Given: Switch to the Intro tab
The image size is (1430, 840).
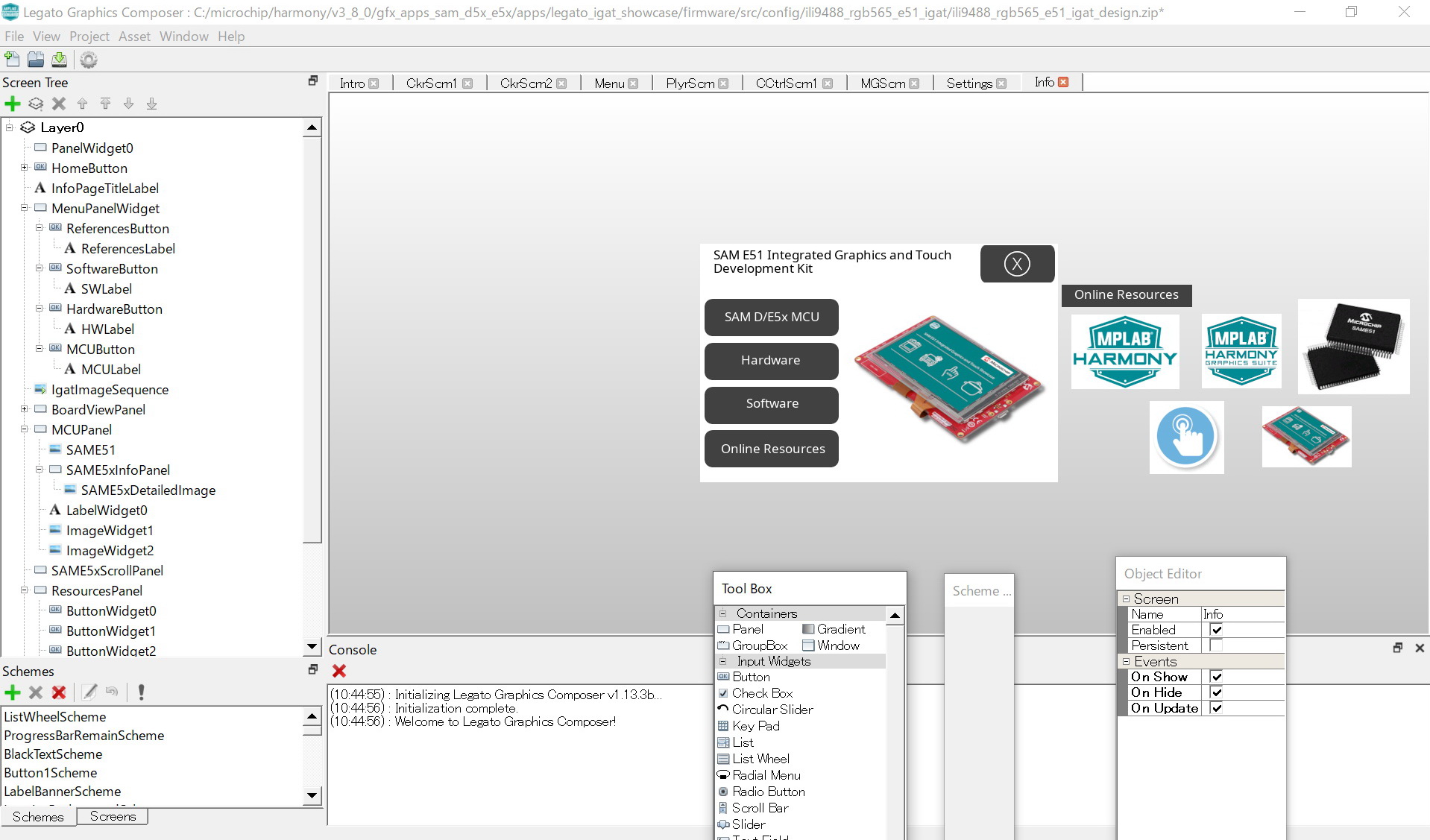Looking at the screenshot, I should pos(352,83).
